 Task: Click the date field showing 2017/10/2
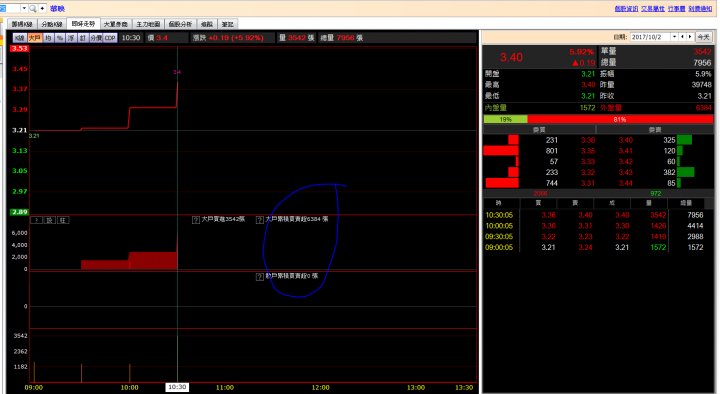click(650, 37)
